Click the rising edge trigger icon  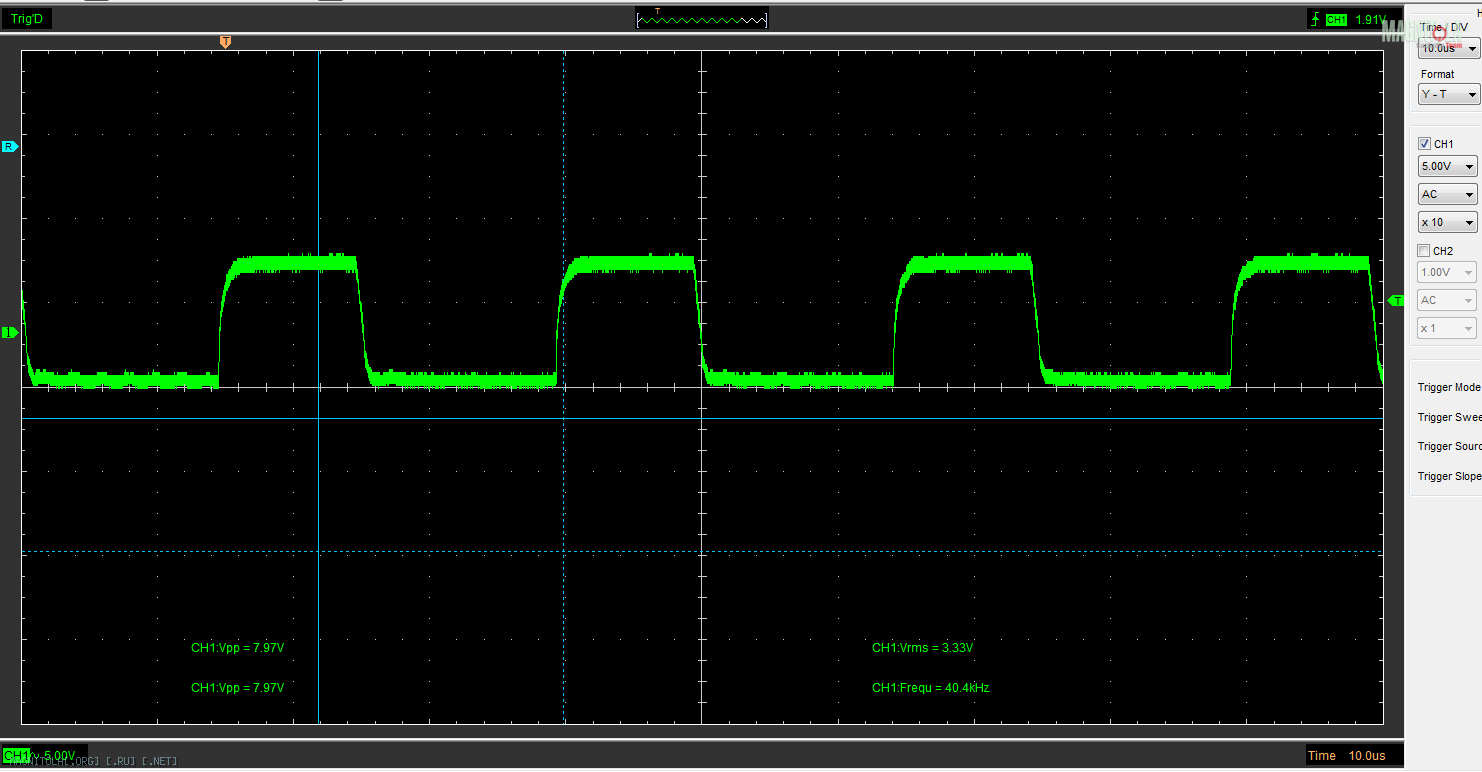(1314, 19)
